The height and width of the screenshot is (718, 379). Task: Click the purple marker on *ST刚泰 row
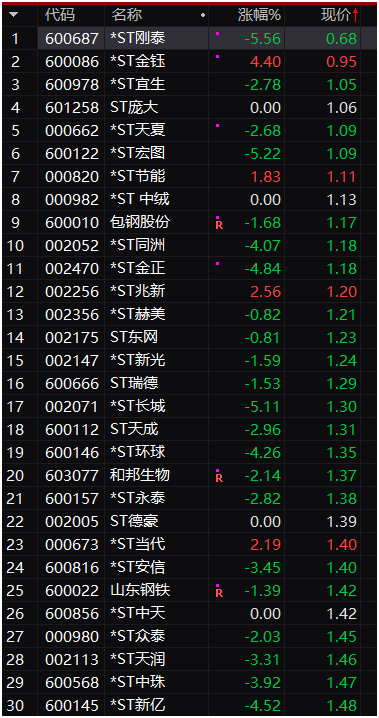click(x=217, y=33)
